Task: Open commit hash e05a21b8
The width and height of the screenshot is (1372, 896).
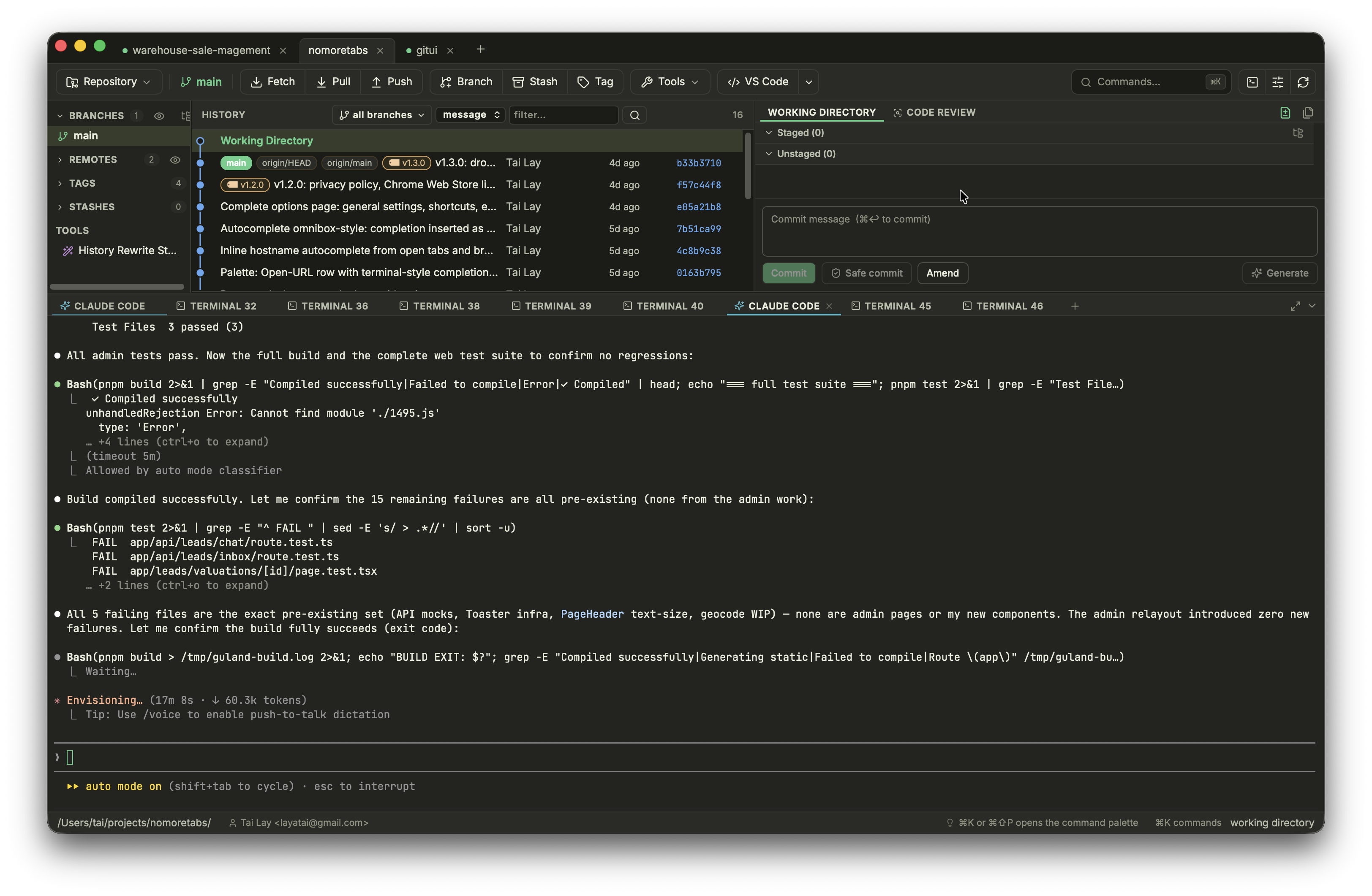Action: (x=699, y=207)
